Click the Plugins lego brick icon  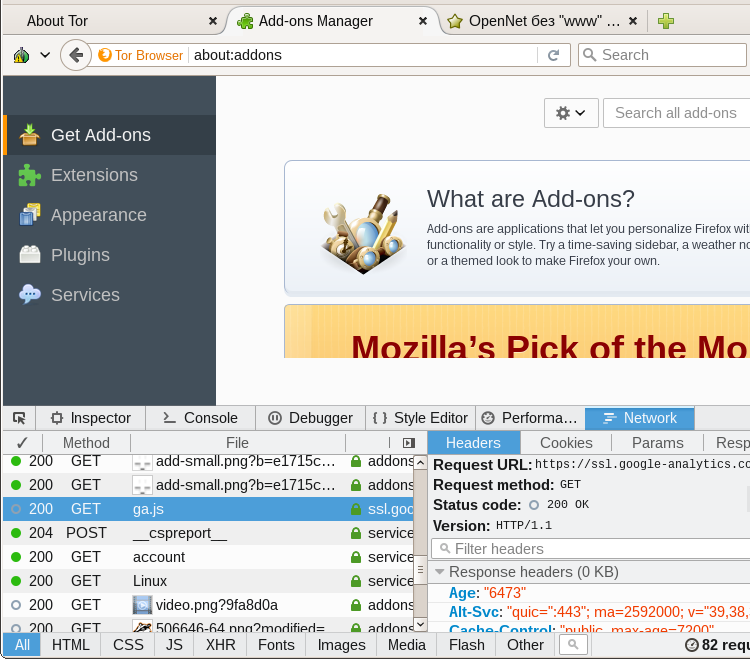pyautogui.click(x=30, y=254)
